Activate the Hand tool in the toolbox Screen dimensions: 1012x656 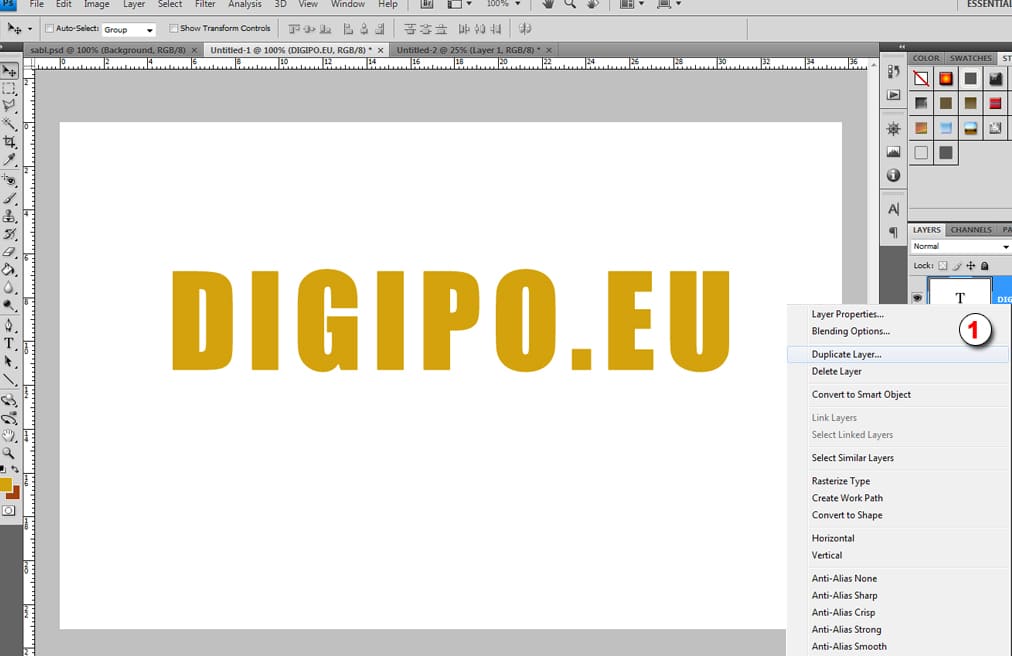9,435
